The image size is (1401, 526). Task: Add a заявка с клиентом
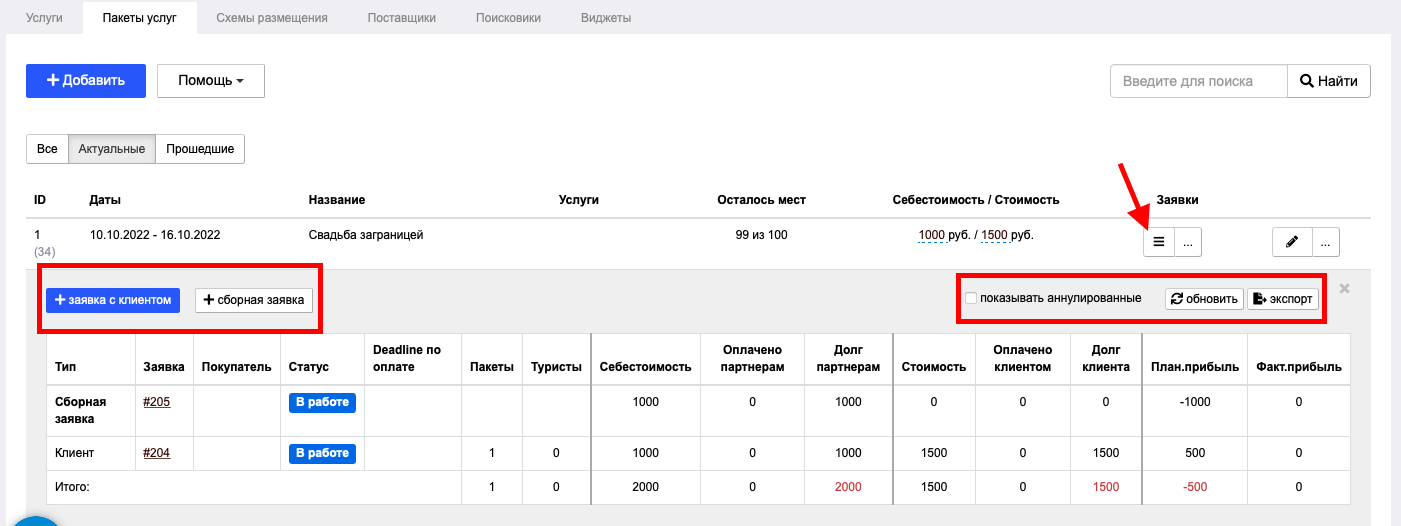tap(113, 300)
